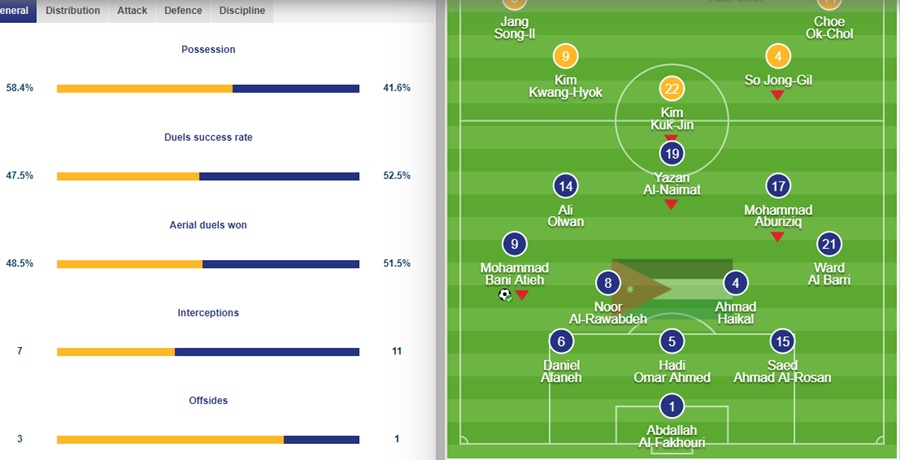This screenshot has height=460, width=900.
Task: Select the number 14 Ali Olwan player circle
Action: (566, 186)
